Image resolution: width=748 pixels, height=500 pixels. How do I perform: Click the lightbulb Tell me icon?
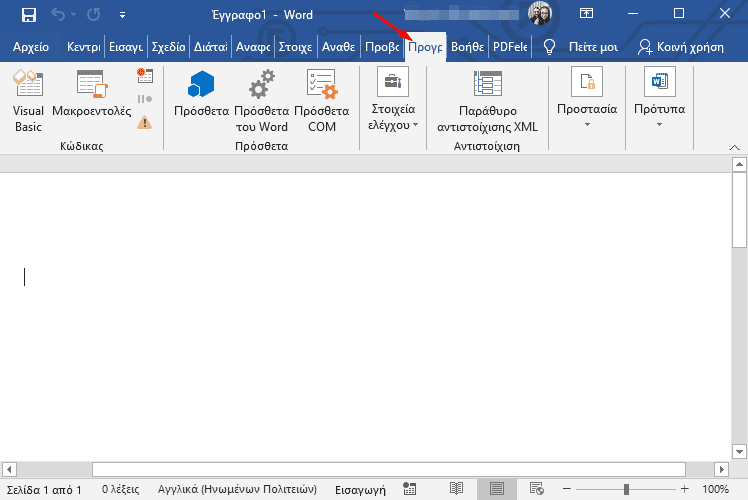550,47
